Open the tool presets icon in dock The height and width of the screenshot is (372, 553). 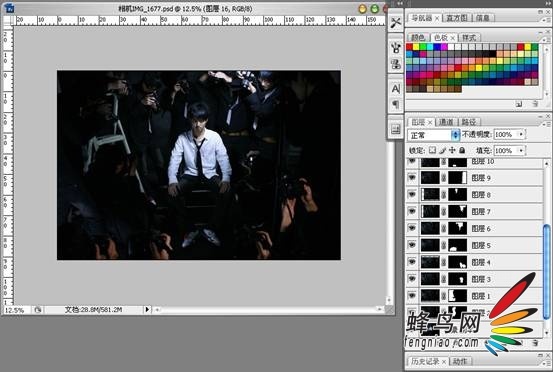[396, 23]
